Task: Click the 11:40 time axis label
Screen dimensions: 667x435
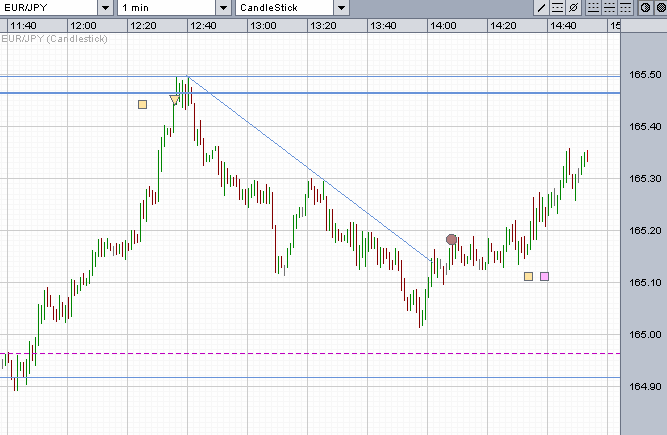Action: pos(23,26)
